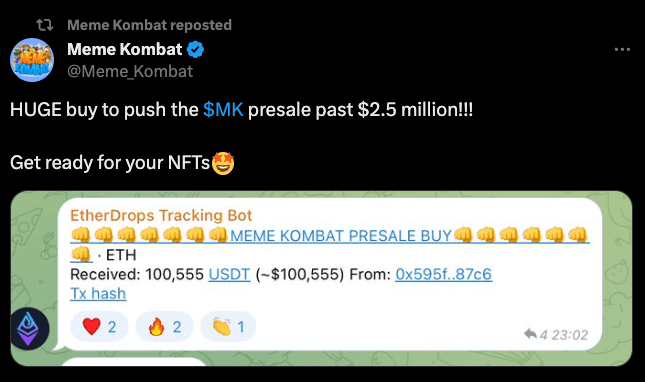The image size is (645, 382).
Task: Click the EtherDrops bot avatar icon
Action: pos(29,329)
